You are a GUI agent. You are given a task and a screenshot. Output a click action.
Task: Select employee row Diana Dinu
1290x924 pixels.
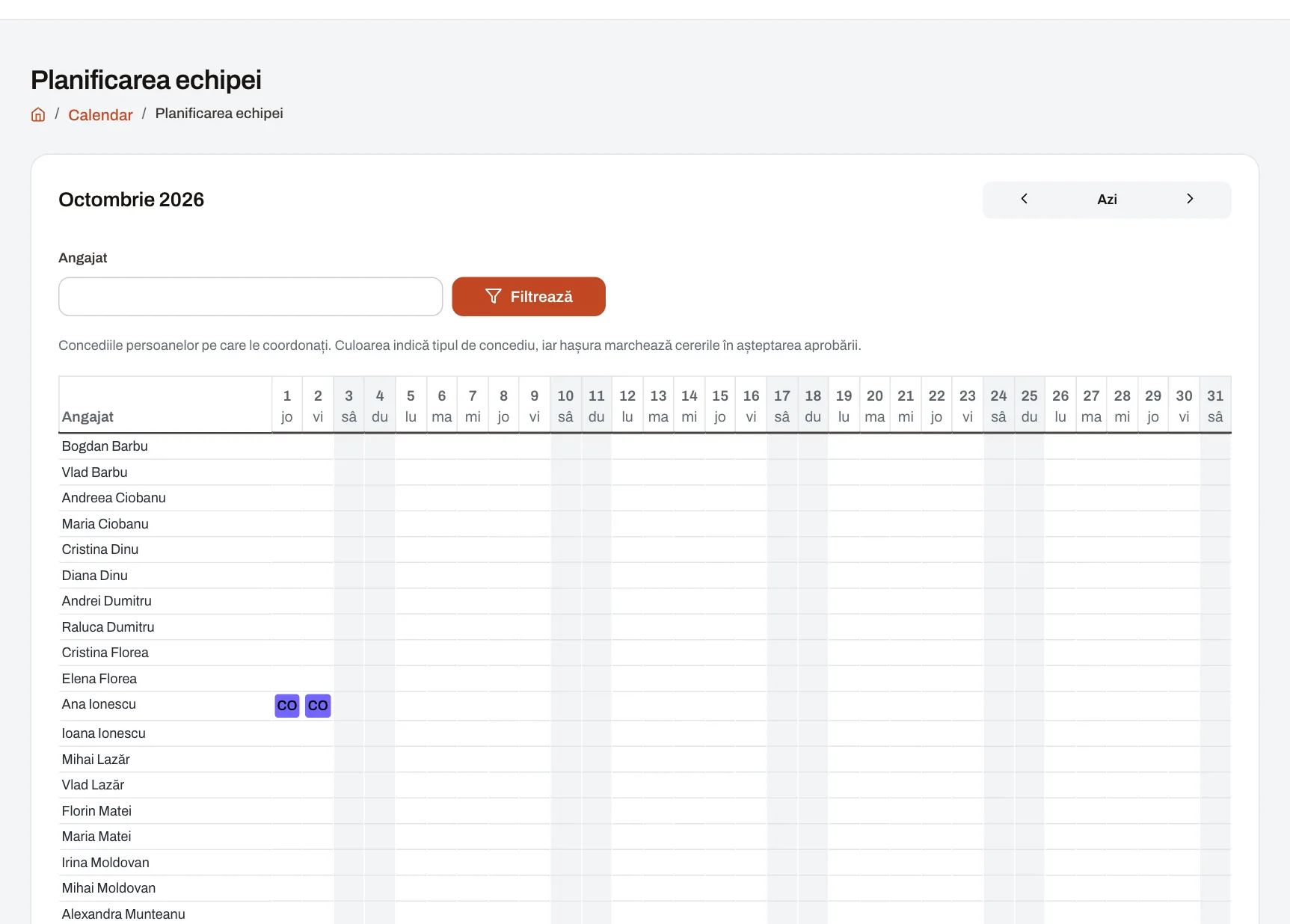645,576
